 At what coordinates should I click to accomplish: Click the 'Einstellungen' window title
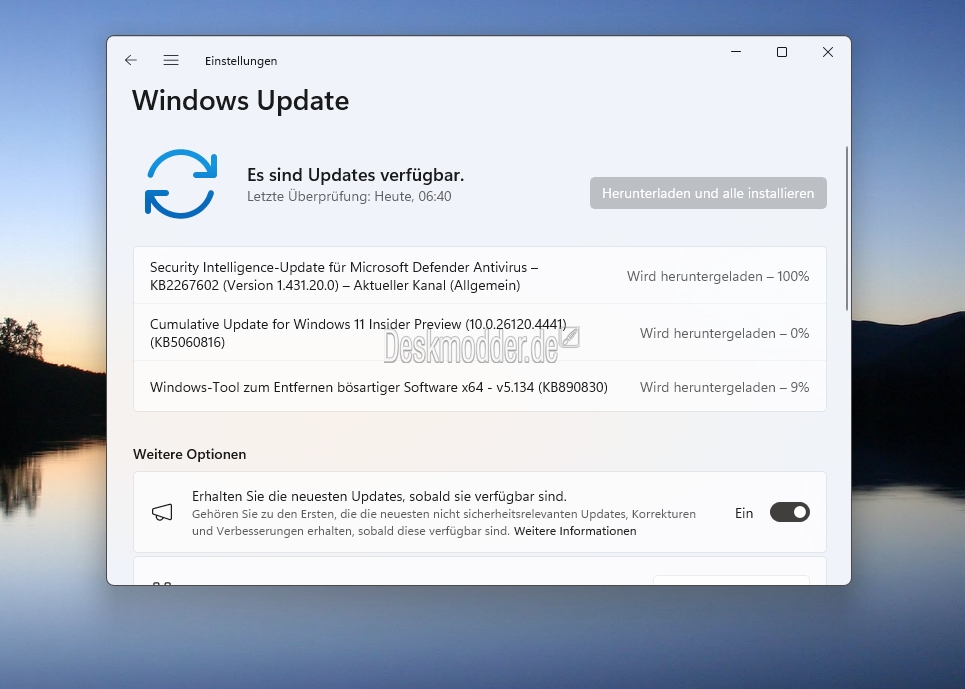241,61
